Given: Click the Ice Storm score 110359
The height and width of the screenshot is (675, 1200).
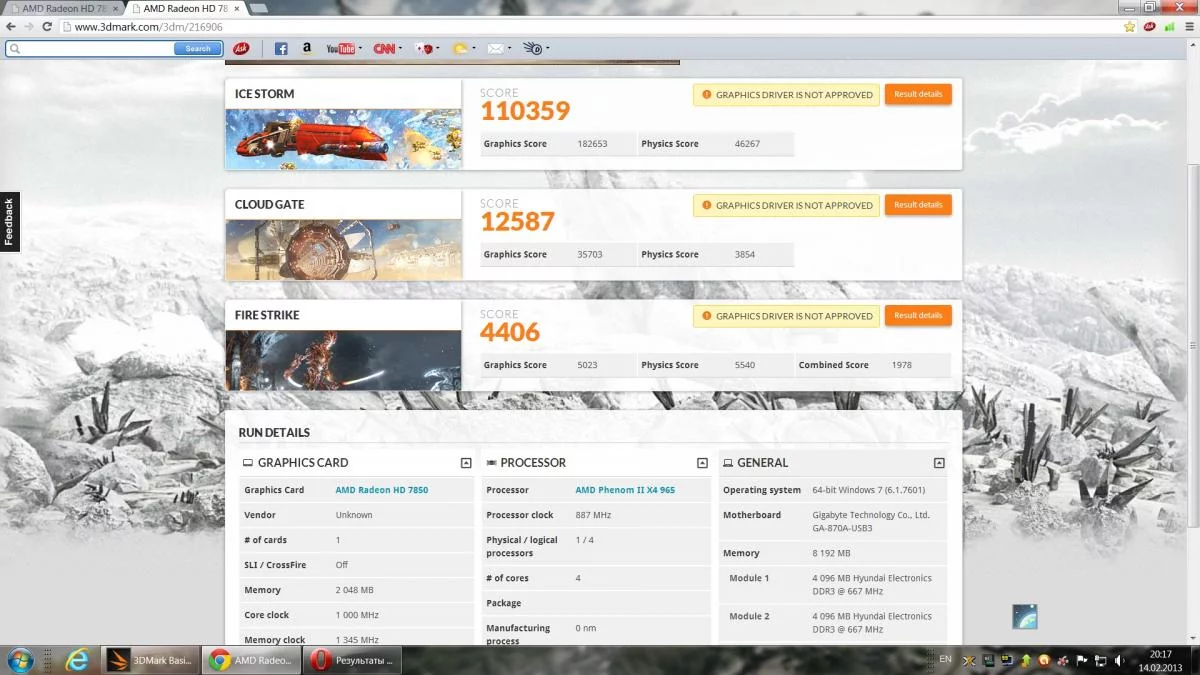Looking at the screenshot, I should (x=525, y=111).
